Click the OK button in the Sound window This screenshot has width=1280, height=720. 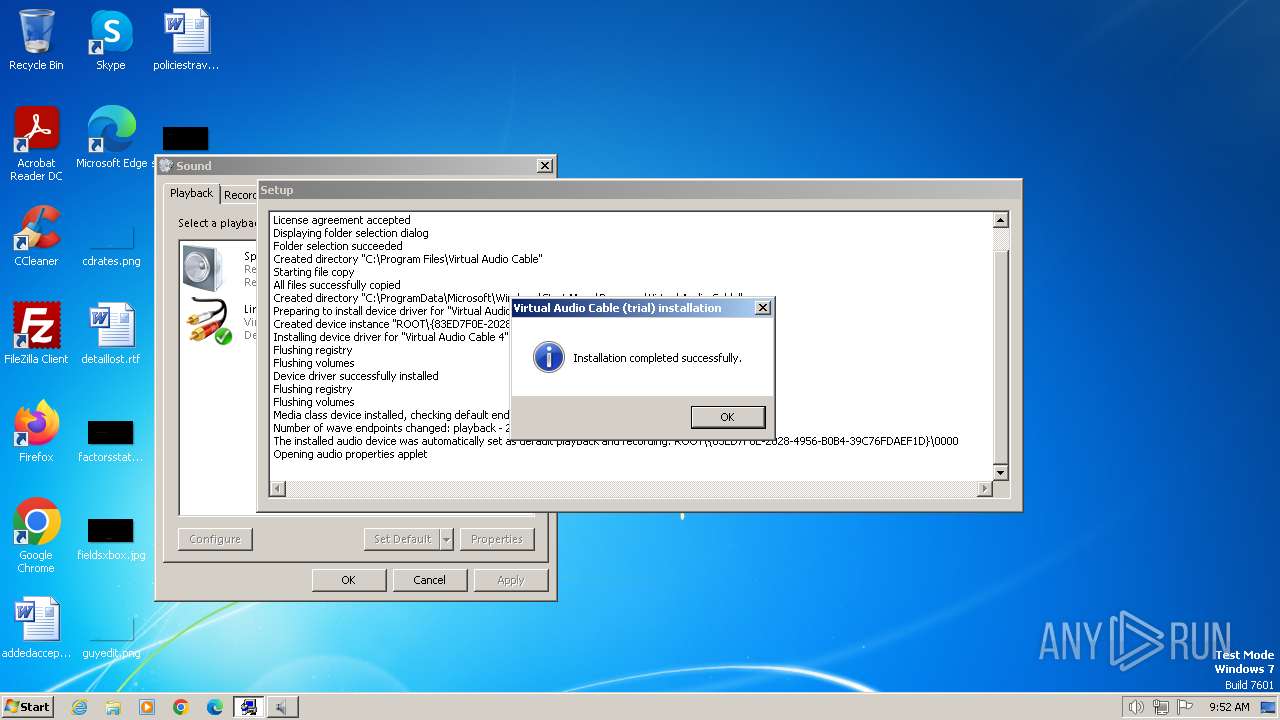(x=348, y=580)
